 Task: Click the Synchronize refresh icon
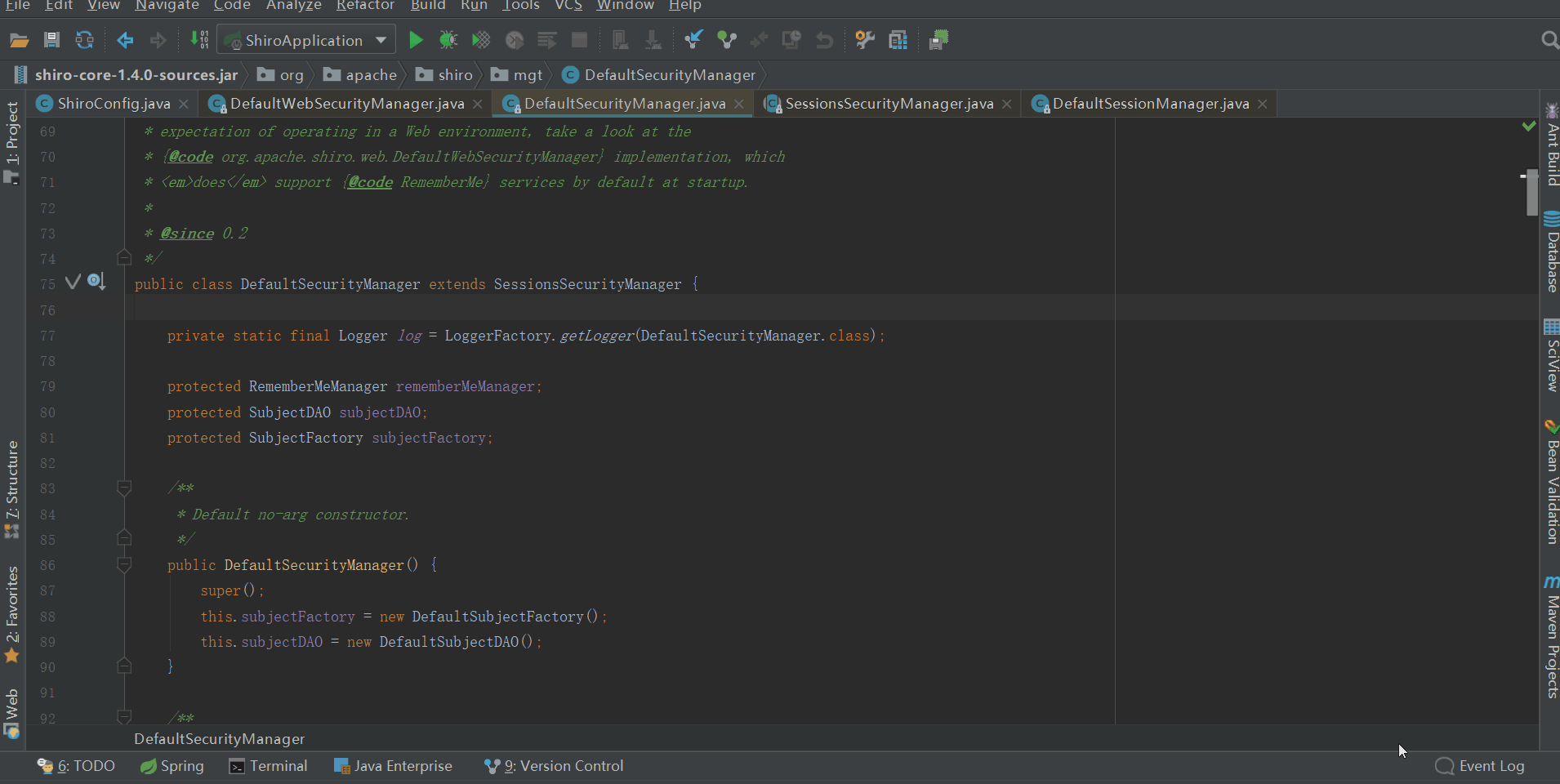(x=84, y=40)
